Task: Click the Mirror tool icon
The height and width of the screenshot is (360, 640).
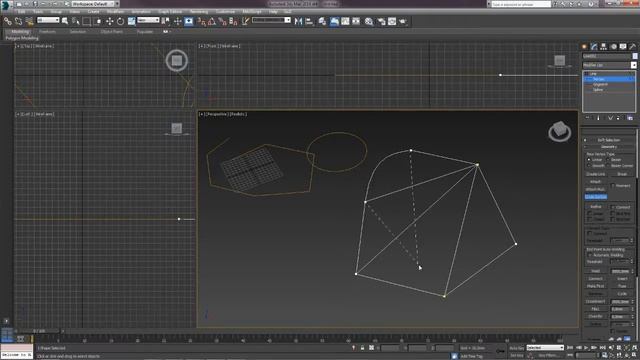Action: [x=298, y=21]
